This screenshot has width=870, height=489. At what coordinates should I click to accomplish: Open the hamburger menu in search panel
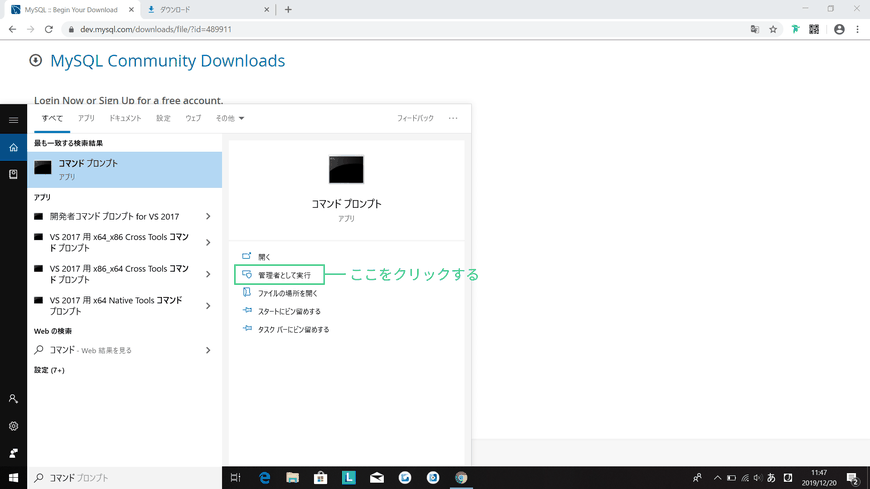[x=13, y=120]
